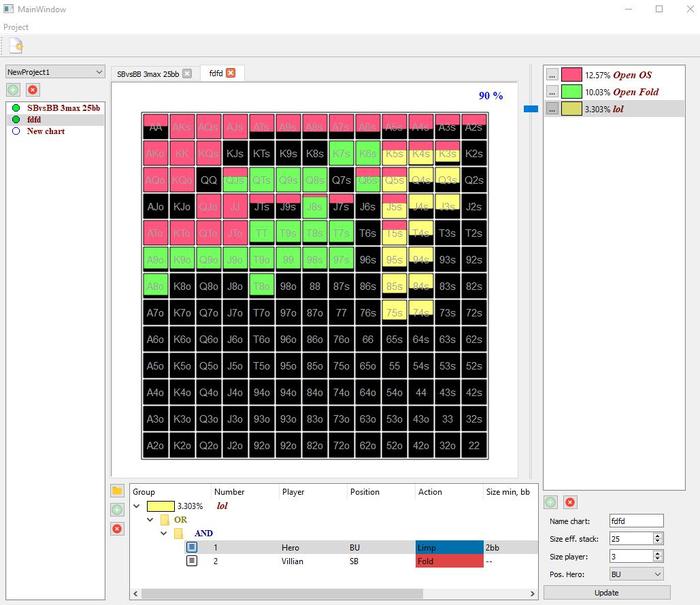The width and height of the screenshot is (700, 605).
Task: Open the Pos. Hero BU dropdown
Action: (636, 574)
